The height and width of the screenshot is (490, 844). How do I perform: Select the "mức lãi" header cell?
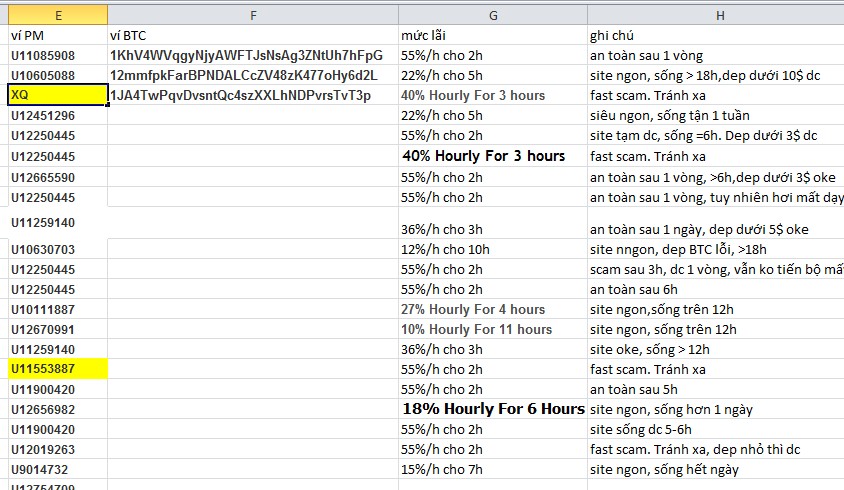point(492,35)
